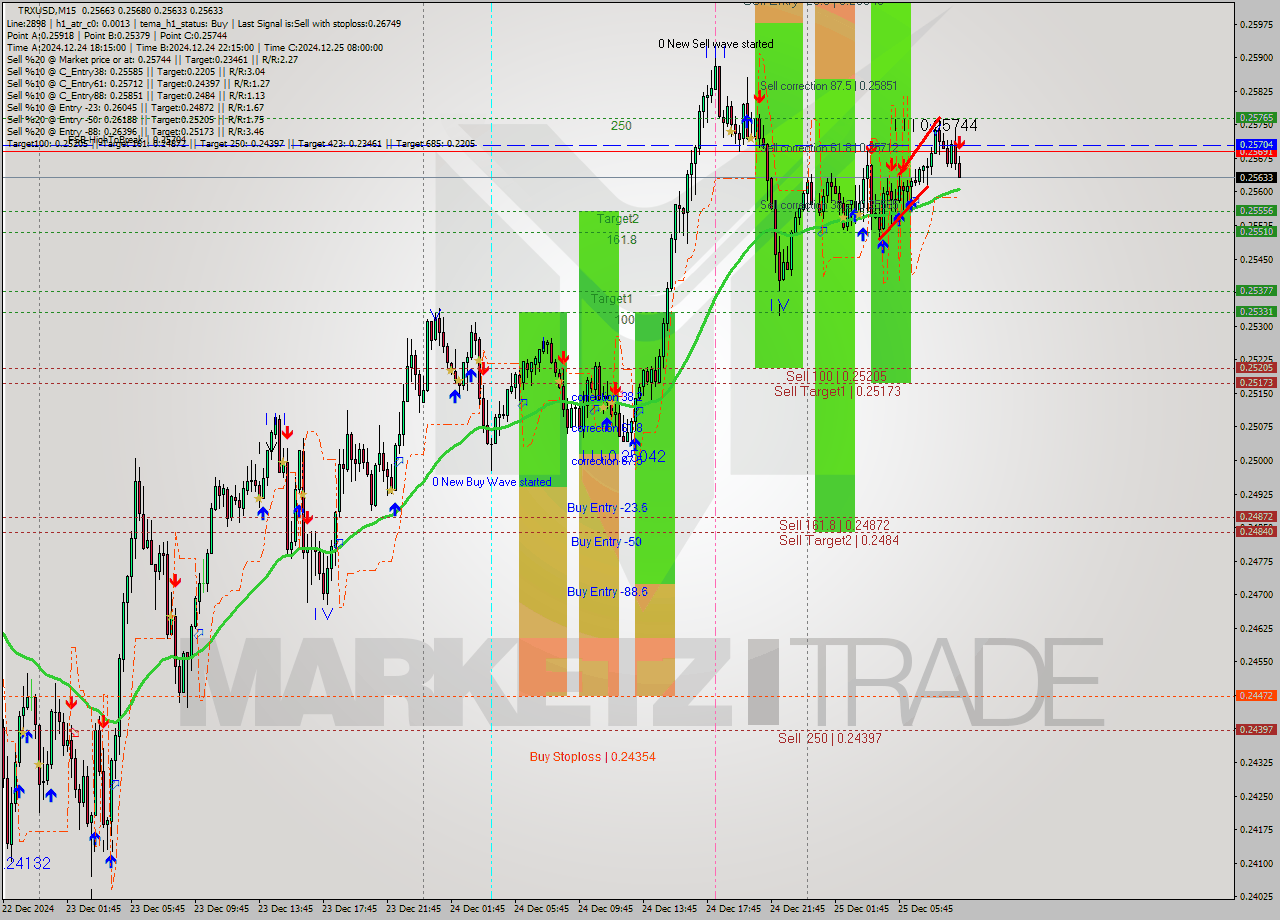This screenshot has height=920, width=1280.
Task: Click the current price 0.25633 axis tag
Action: pos(1256,178)
